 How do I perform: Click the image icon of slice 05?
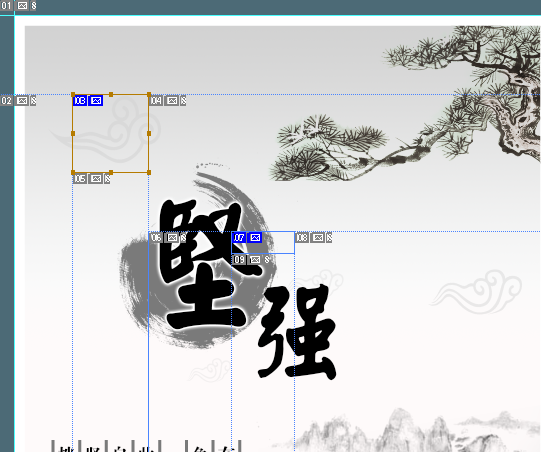pyautogui.click(x=96, y=179)
